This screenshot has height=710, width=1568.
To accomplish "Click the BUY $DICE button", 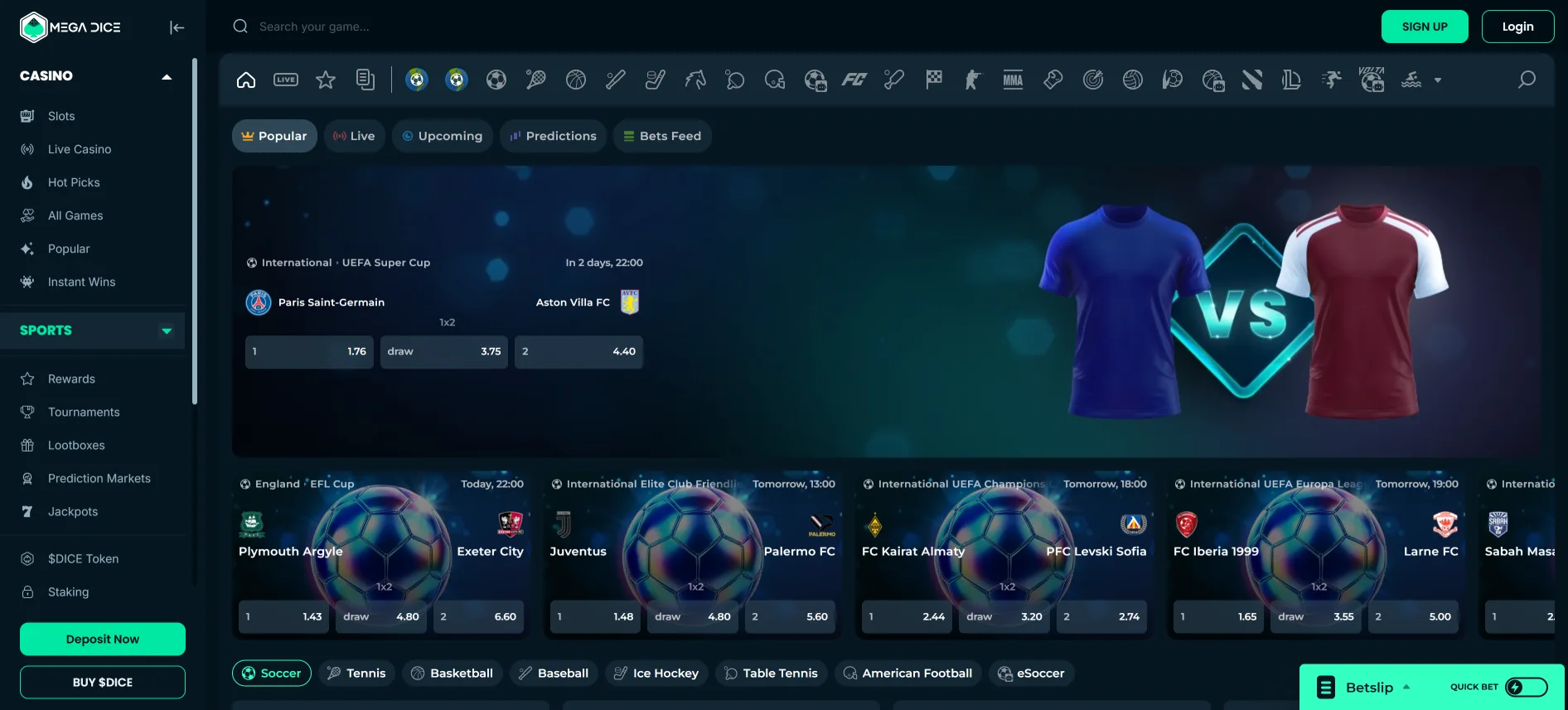I will (103, 683).
